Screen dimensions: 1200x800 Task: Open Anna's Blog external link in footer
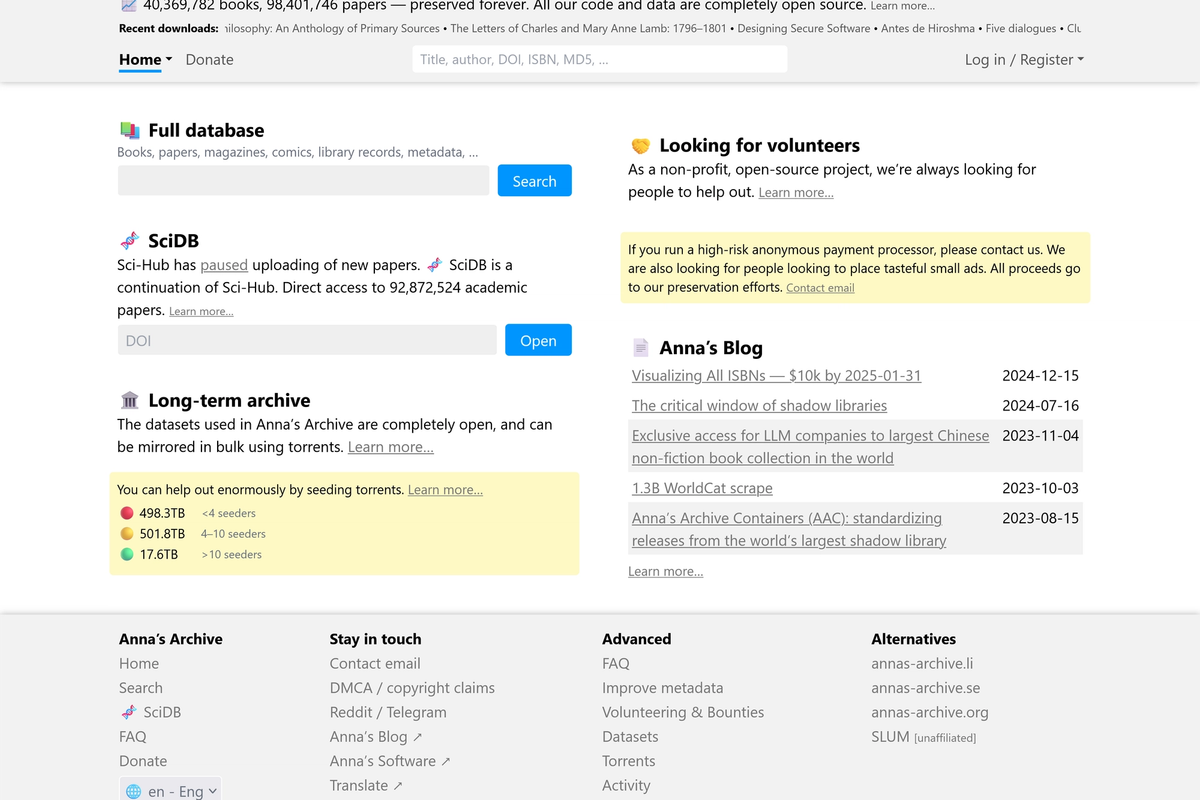click(376, 736)
